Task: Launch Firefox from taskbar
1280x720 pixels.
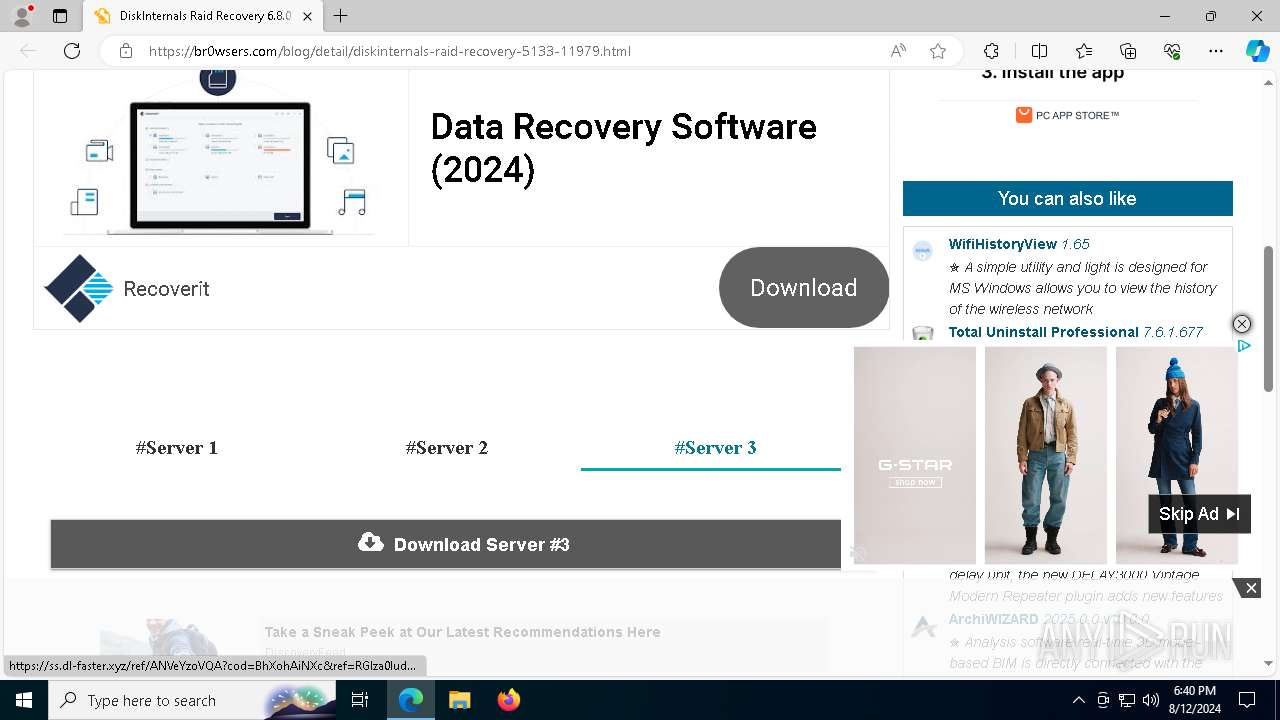Action: pos(508,700)
